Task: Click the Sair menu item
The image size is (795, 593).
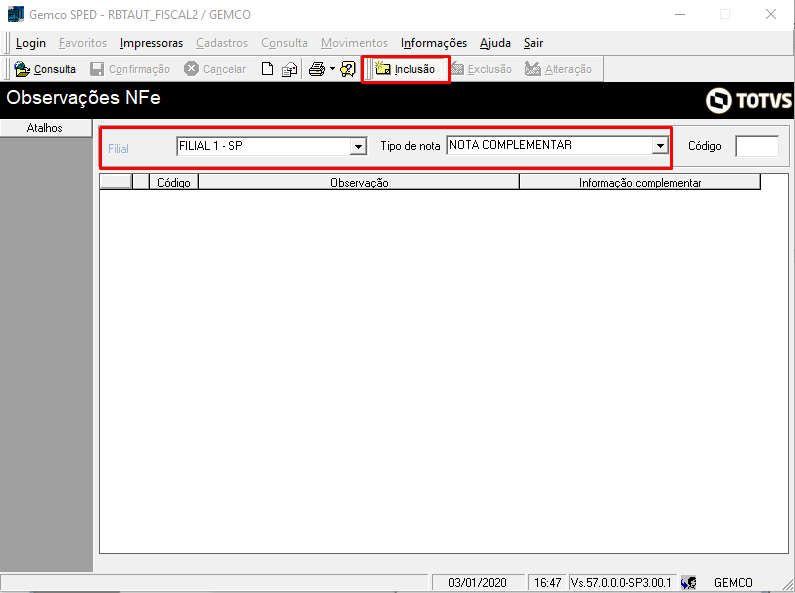Action: tap(533, 43)
